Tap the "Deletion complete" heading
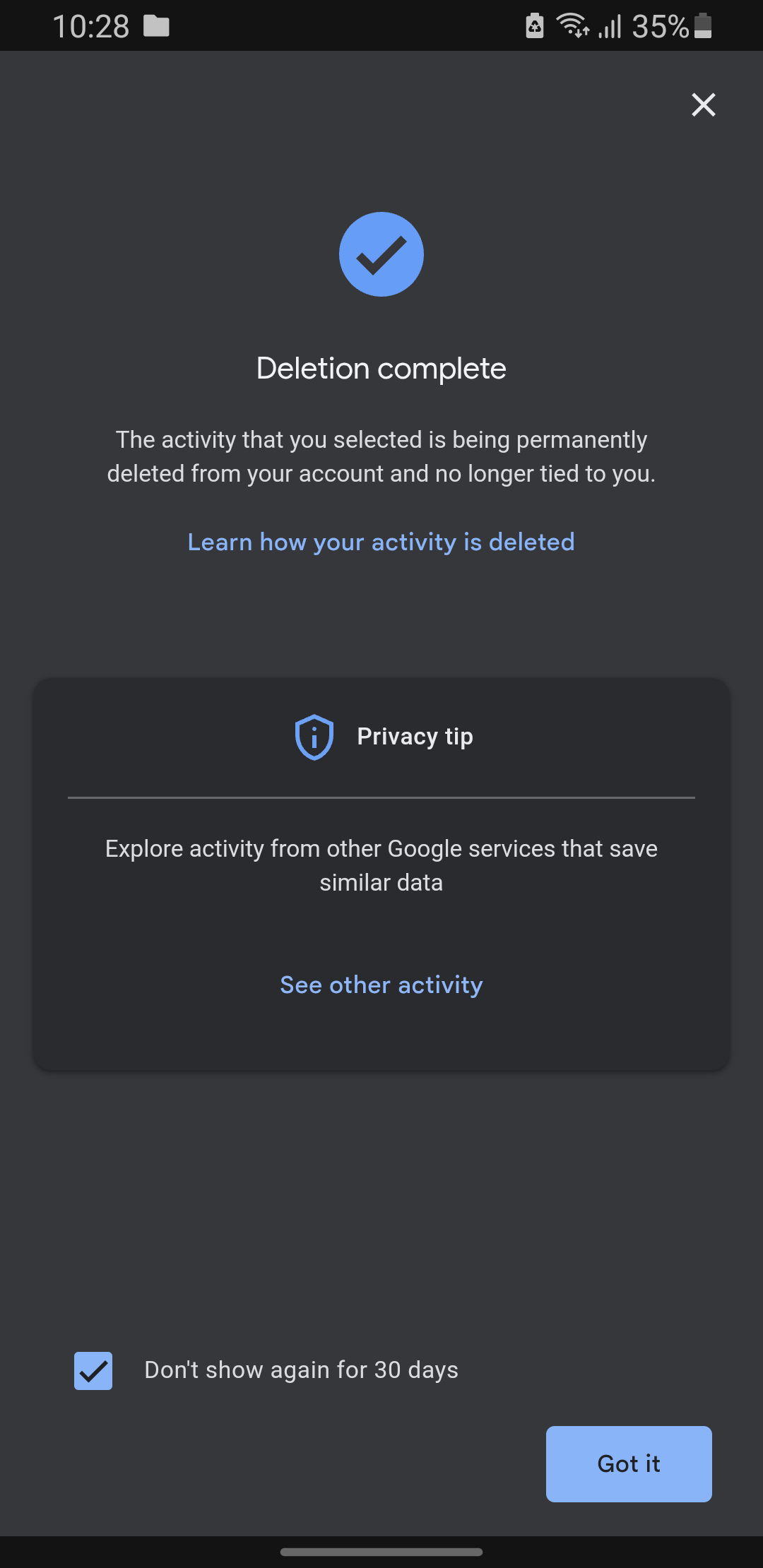763x1568 pixels. tap(381, 369)
